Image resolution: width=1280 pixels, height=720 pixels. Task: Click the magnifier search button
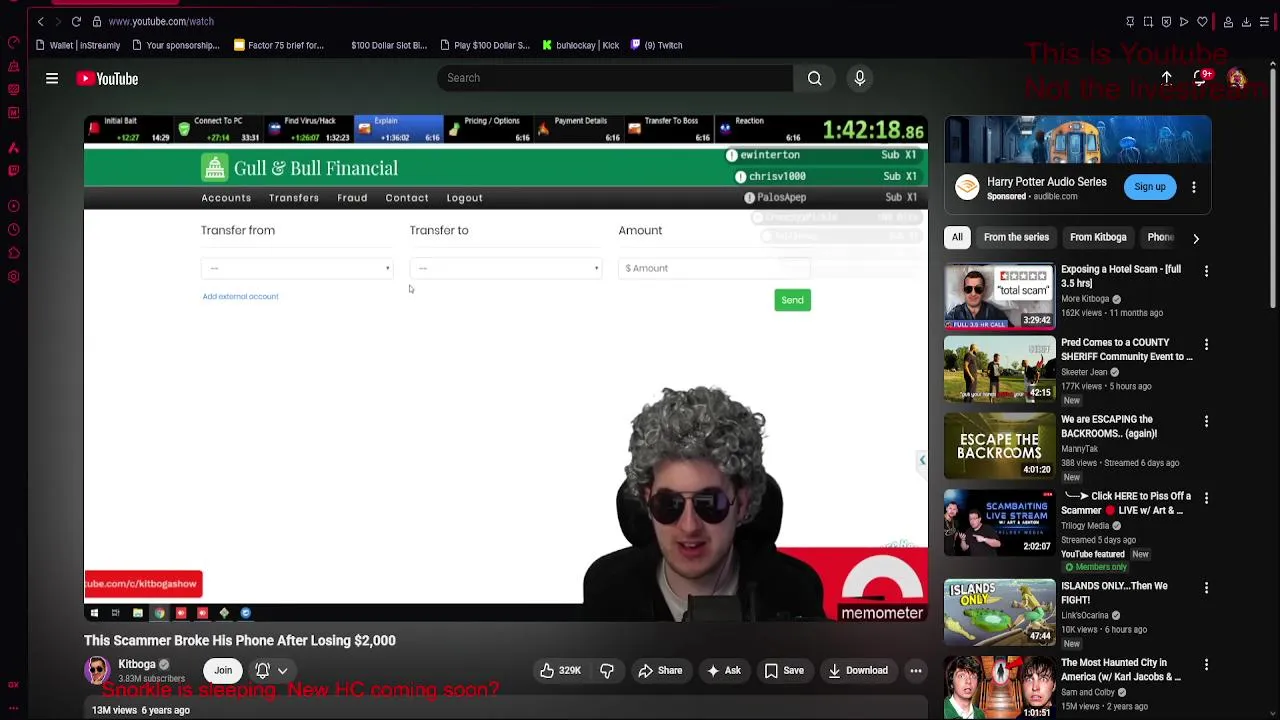point(815,78)
